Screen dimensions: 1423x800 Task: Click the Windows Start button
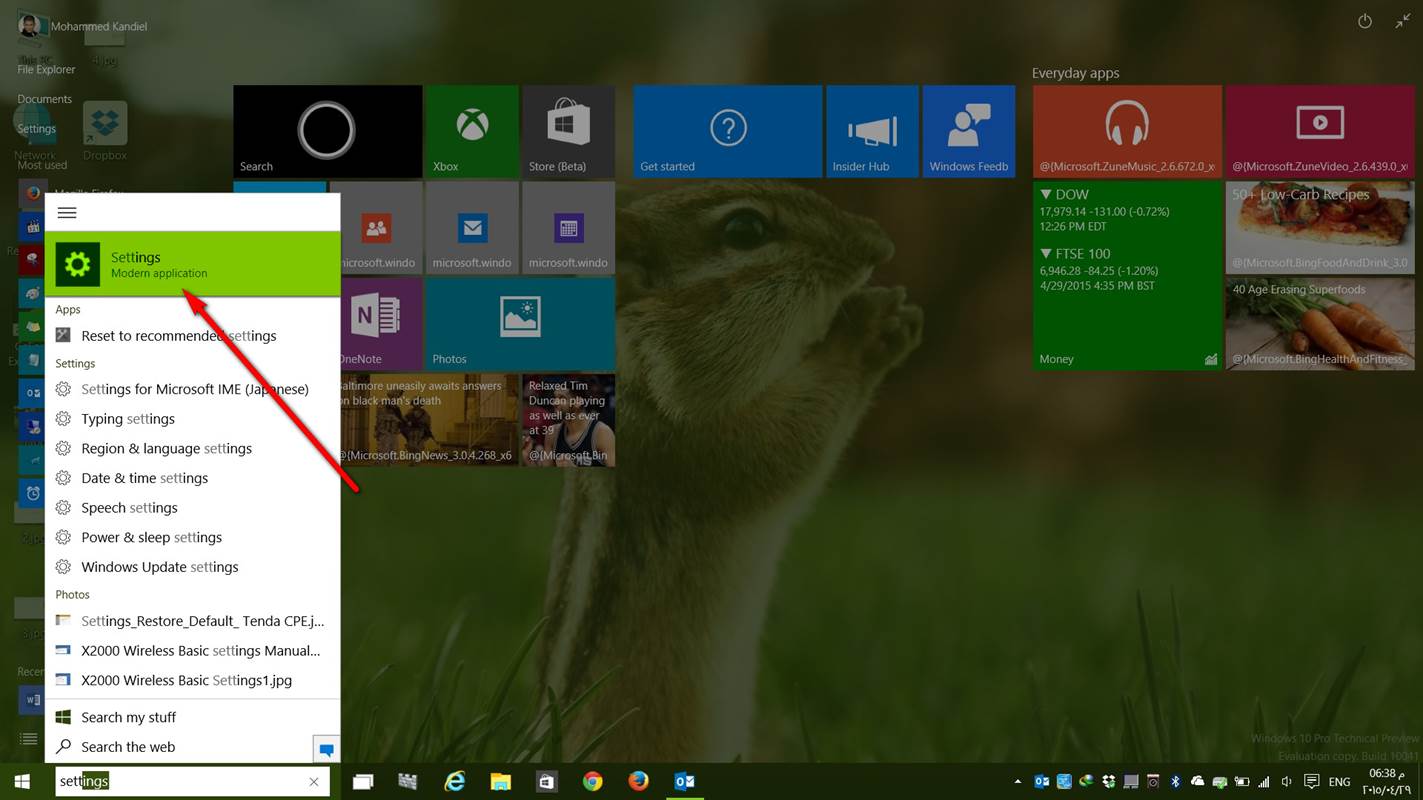22,781
